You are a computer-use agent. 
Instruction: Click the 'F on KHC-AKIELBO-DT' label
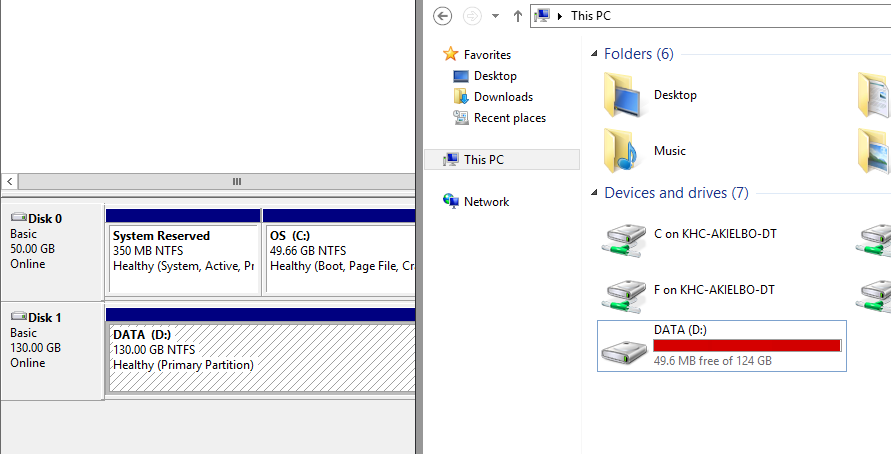(x=714, y=289)
